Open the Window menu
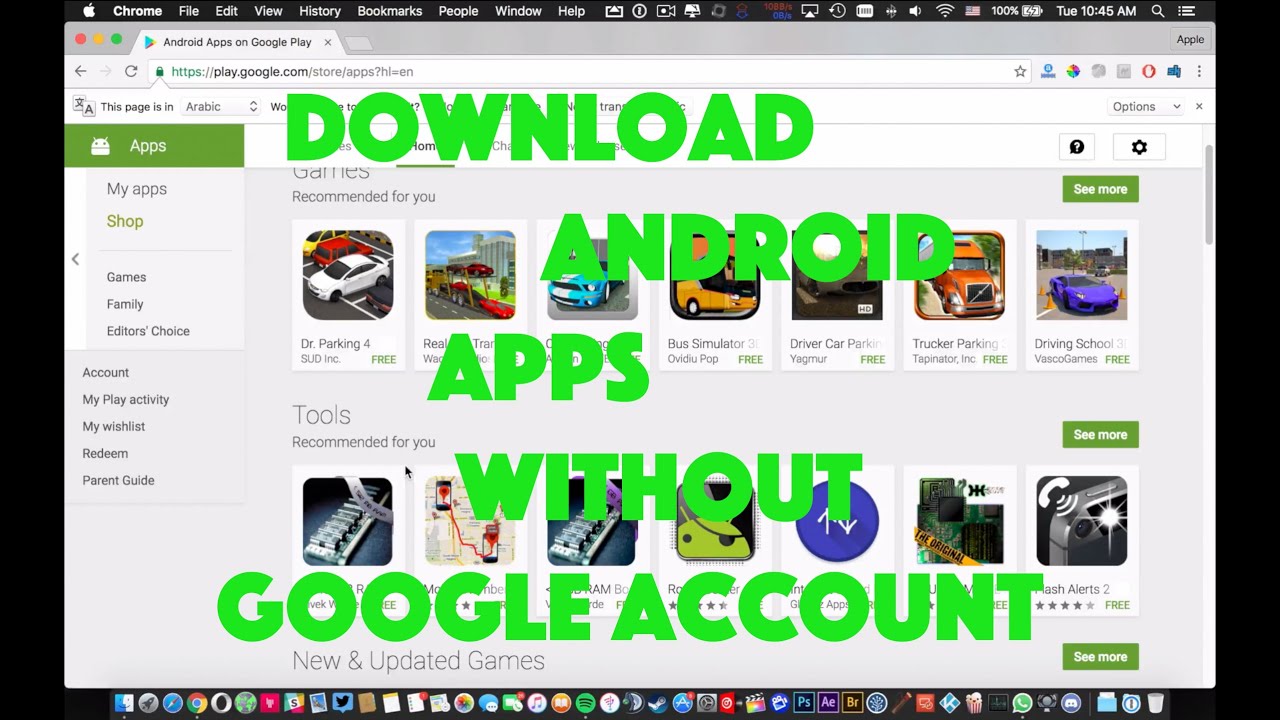The height and width of the screenshot is (720, 1280). [x=518, y=11]
